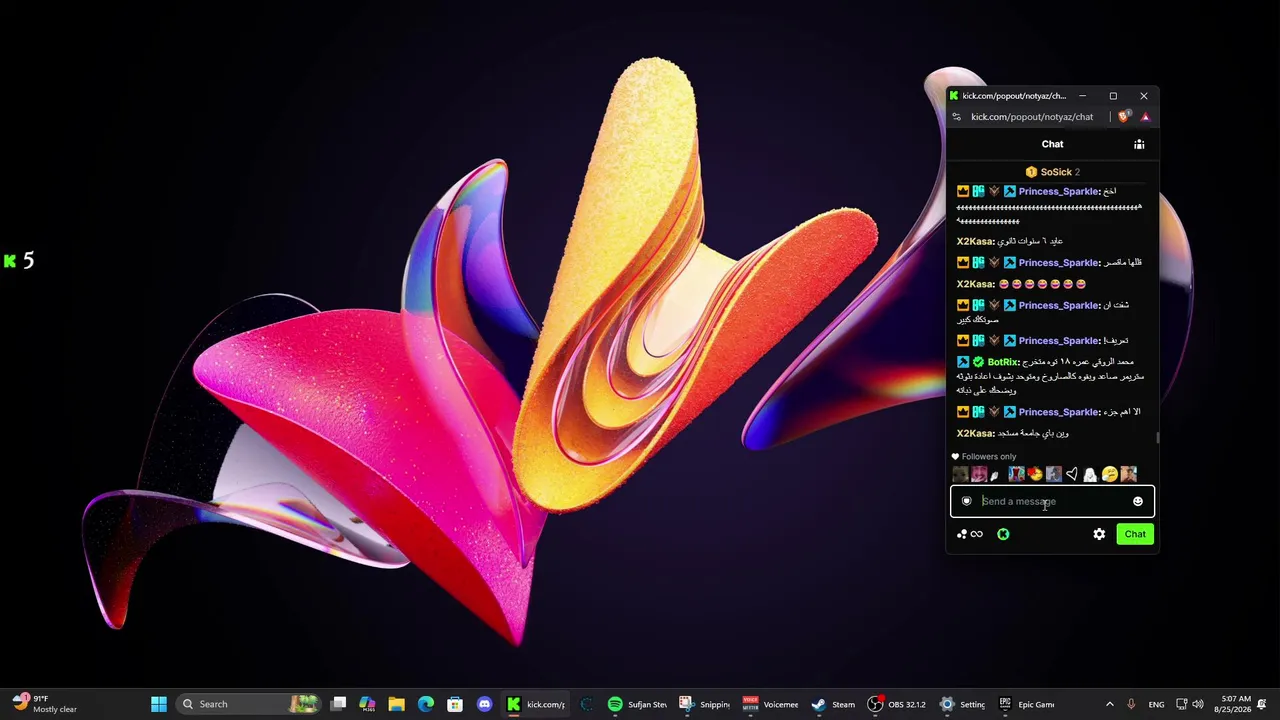Open Discord from taskbar
The width and height of the screenshot is (1280, 720).
coord(484,704)
